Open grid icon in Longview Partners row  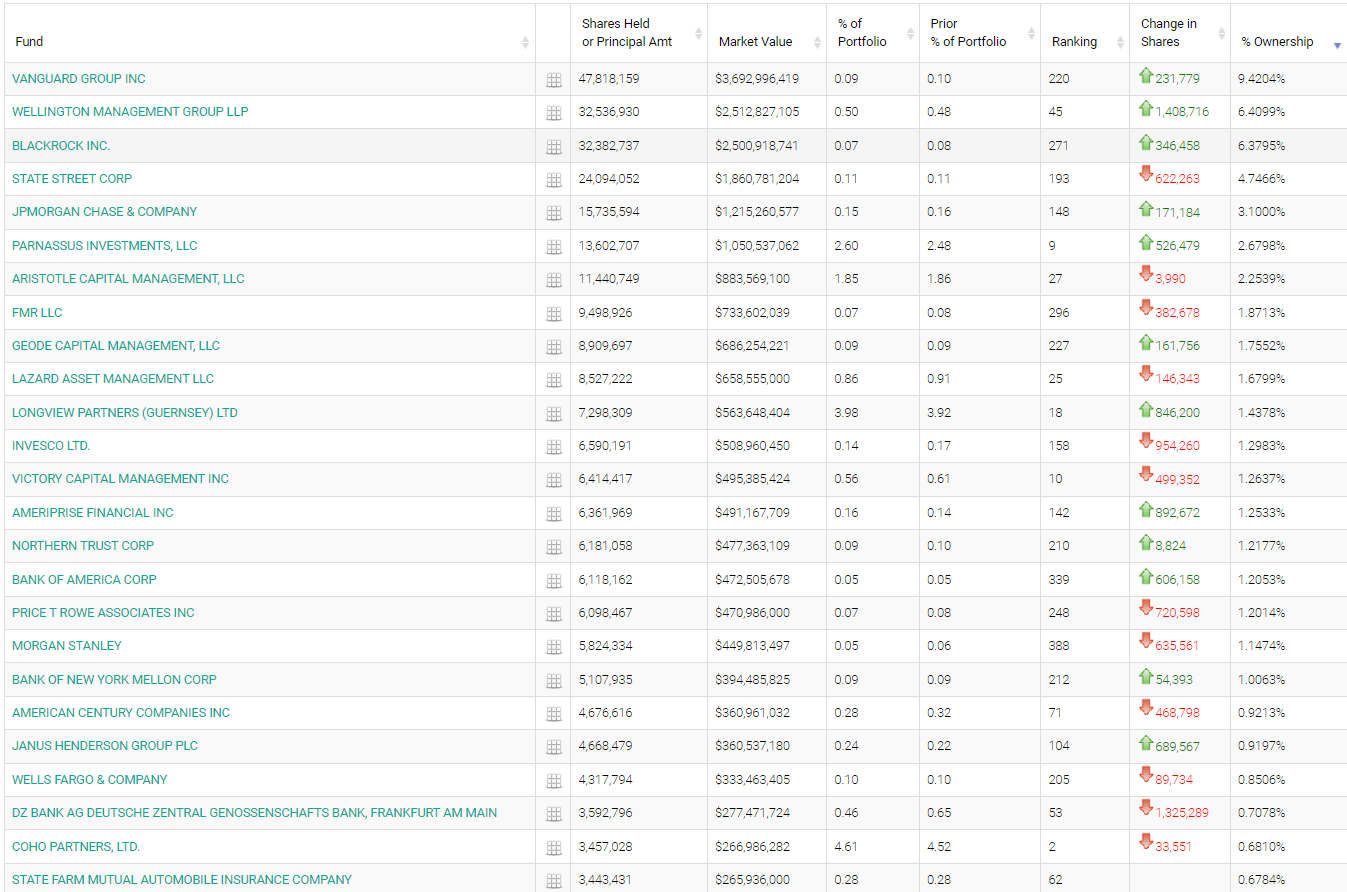pyautogui.click(x=553, y=414)
